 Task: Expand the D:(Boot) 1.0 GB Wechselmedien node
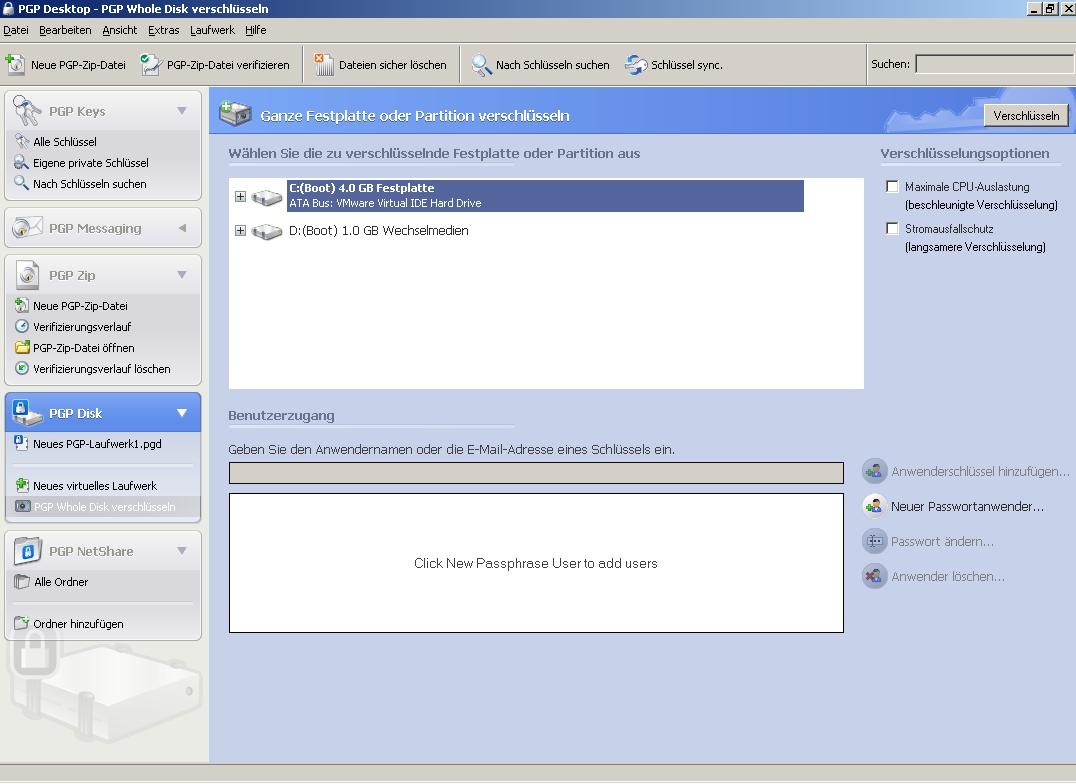pos(240,230)
